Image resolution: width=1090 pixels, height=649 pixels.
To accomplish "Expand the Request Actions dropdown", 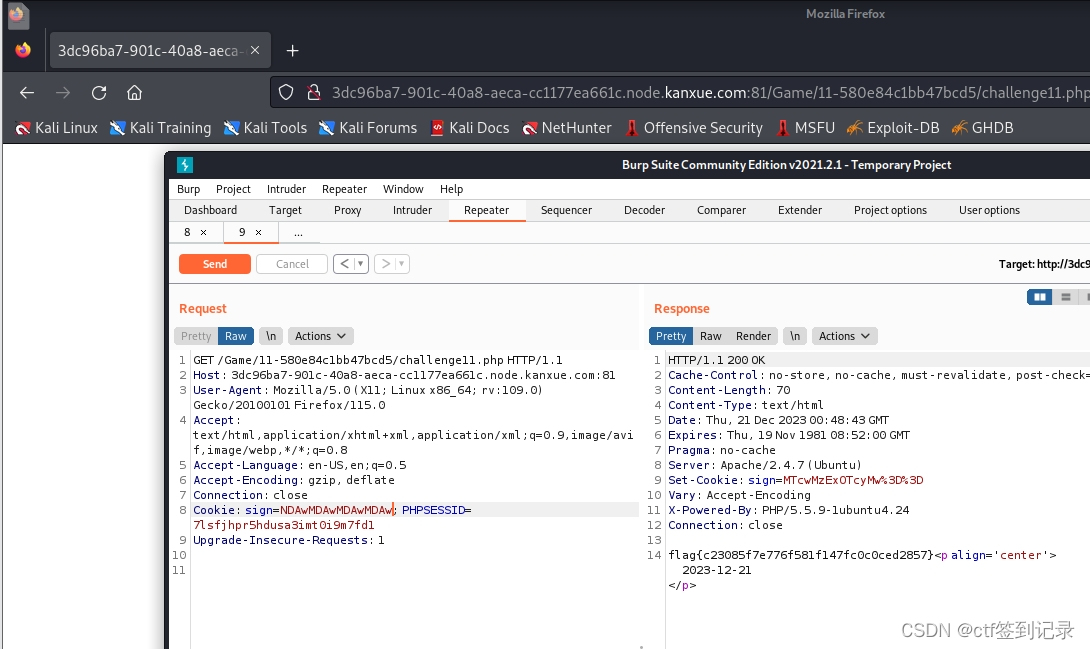I will [x=320, y=336].
